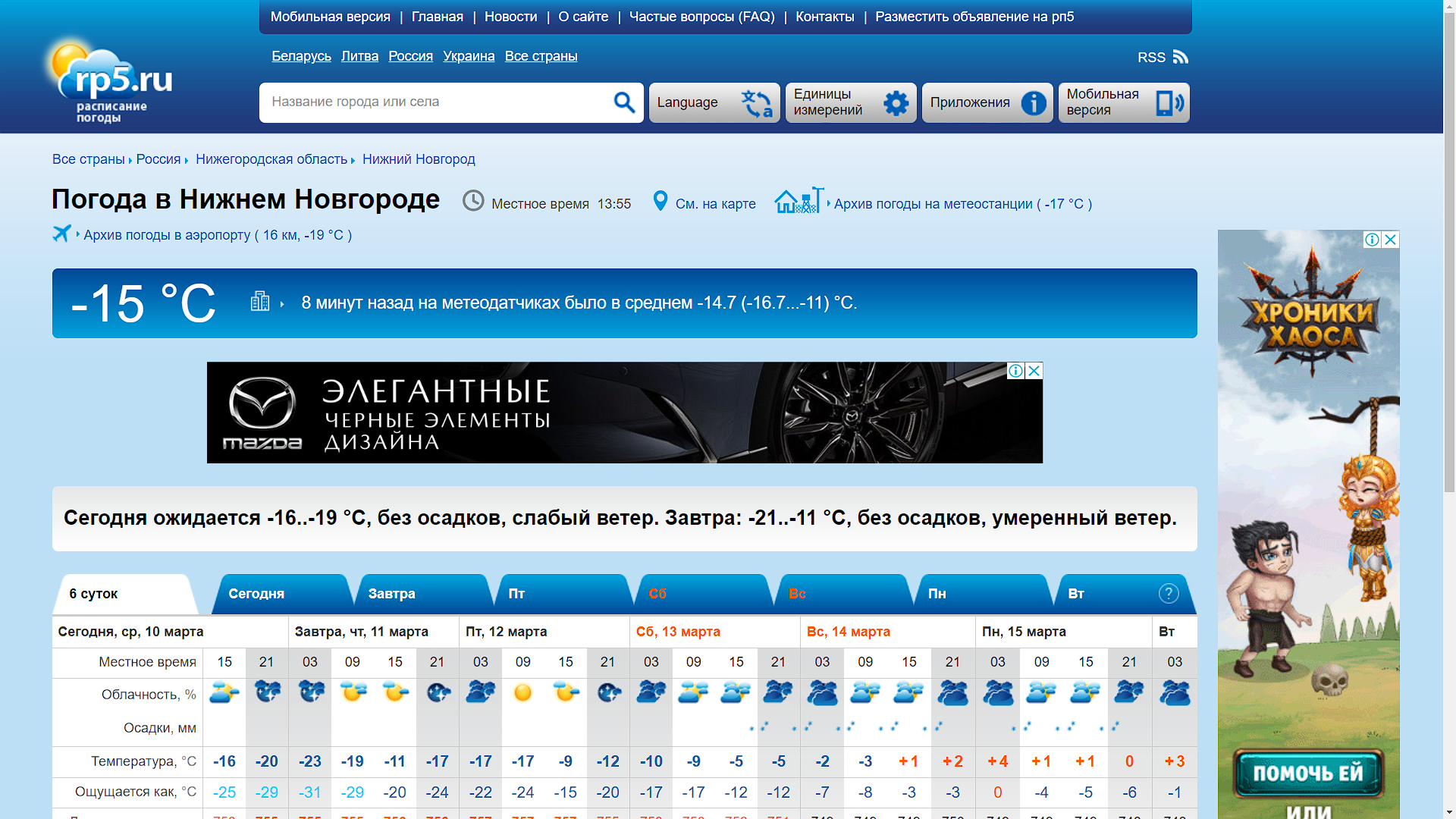
Task: Click the mobile version phone icon
Action: [x=1169, y=103]
